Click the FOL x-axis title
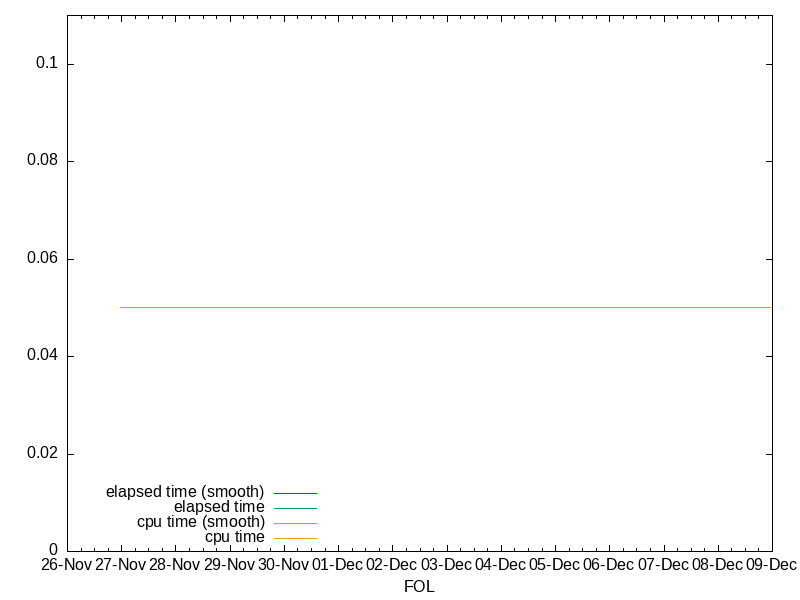The image size is (800, 600). (x=419, y=587)
